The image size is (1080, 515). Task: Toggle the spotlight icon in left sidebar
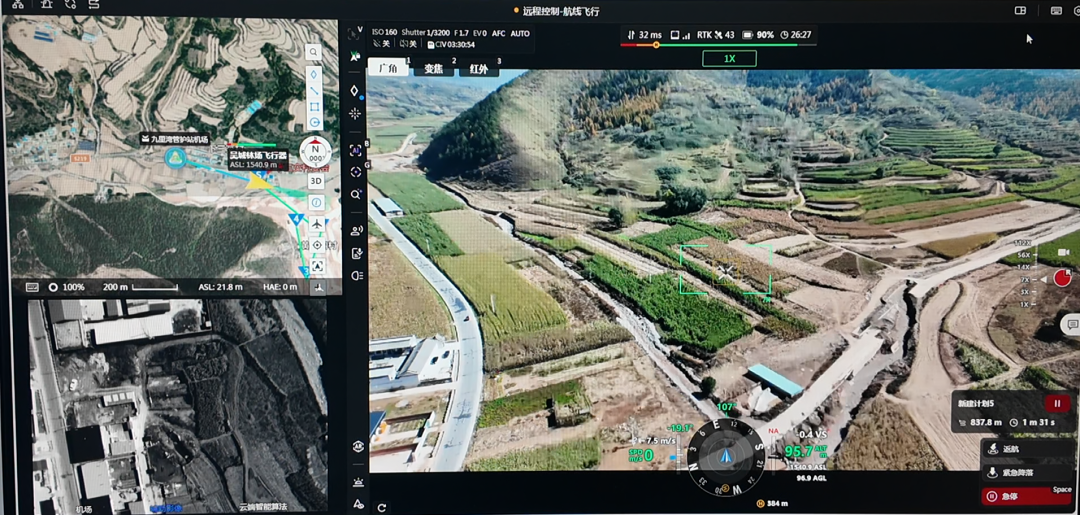[357, 275]
